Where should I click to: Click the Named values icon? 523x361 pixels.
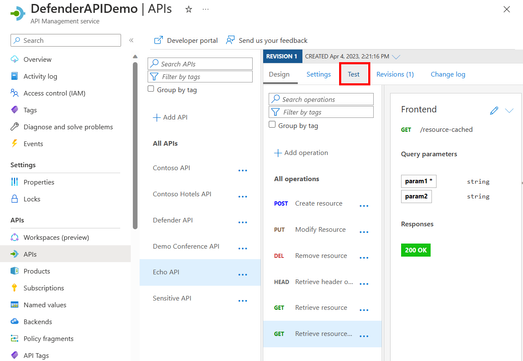[x=14, y=305]
